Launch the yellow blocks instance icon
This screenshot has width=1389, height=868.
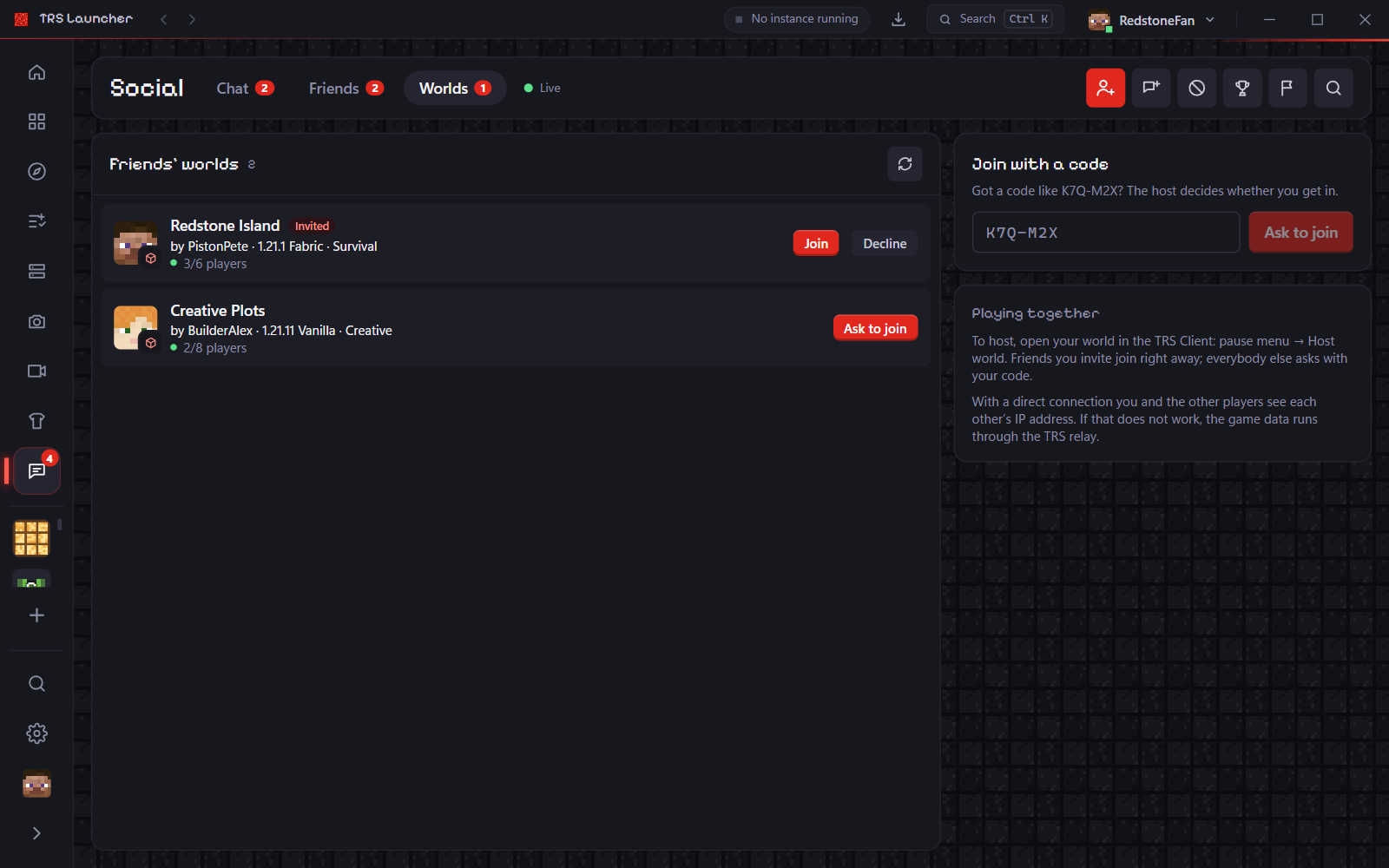[32, 538]
